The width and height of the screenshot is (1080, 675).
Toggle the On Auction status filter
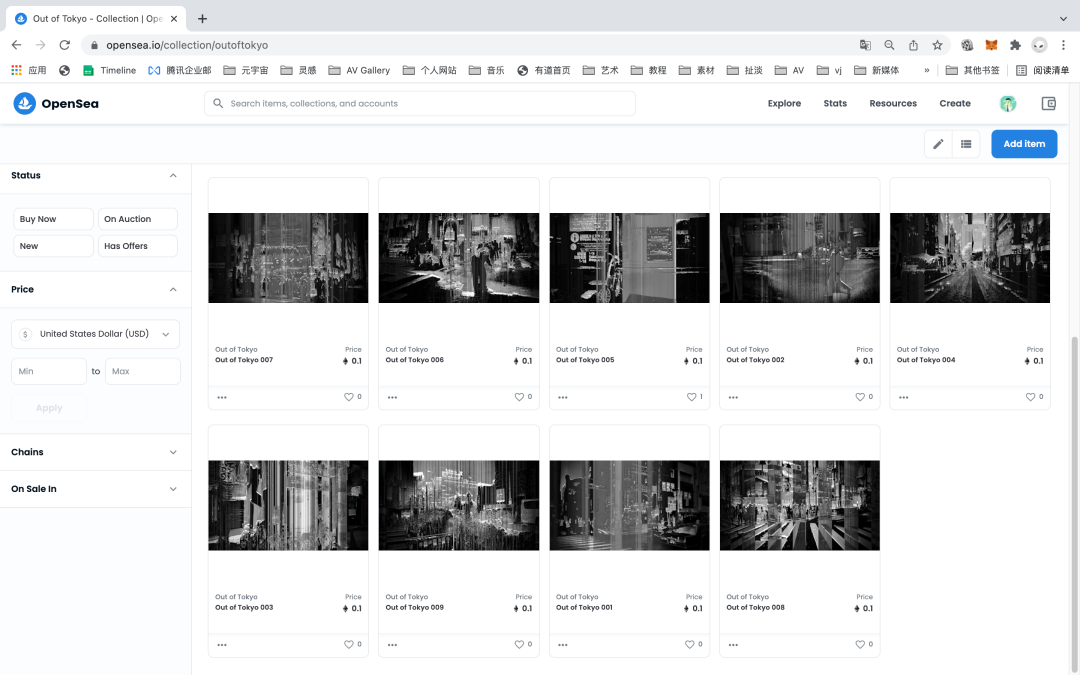138,219
